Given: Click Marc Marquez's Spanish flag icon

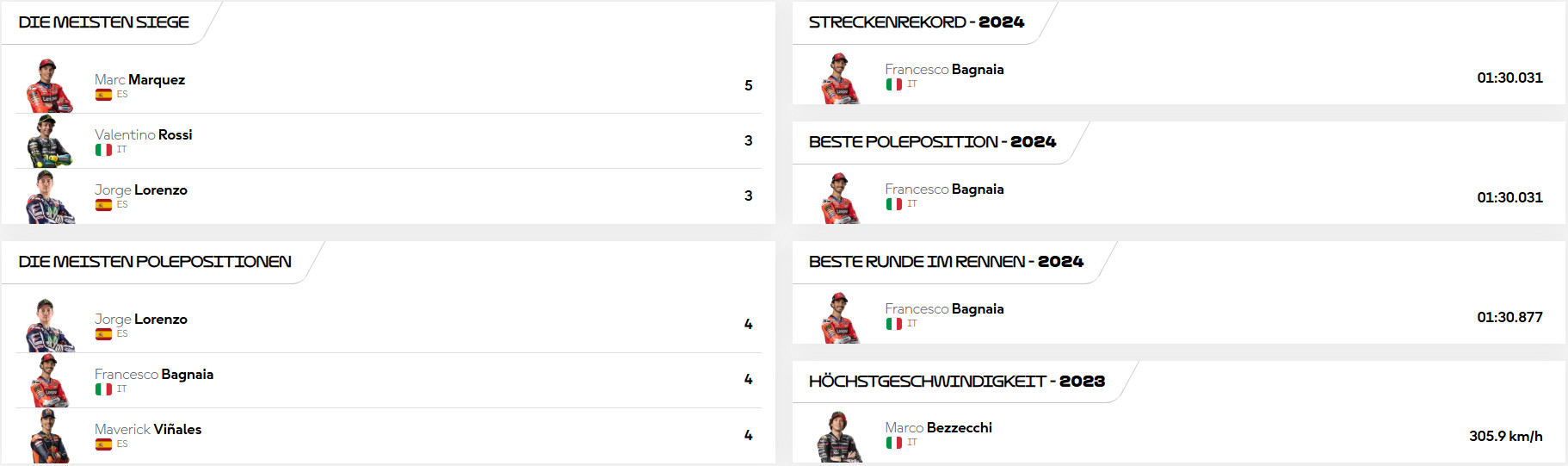Looking at the screenshot, I should 103,95.
